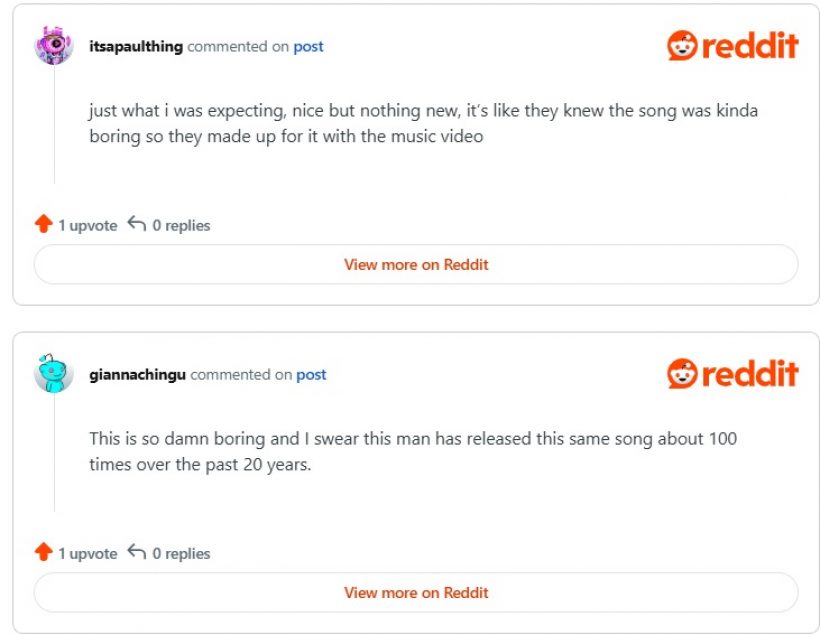
Task: Click '1 upvote' text on first comment
Action: 88,226
